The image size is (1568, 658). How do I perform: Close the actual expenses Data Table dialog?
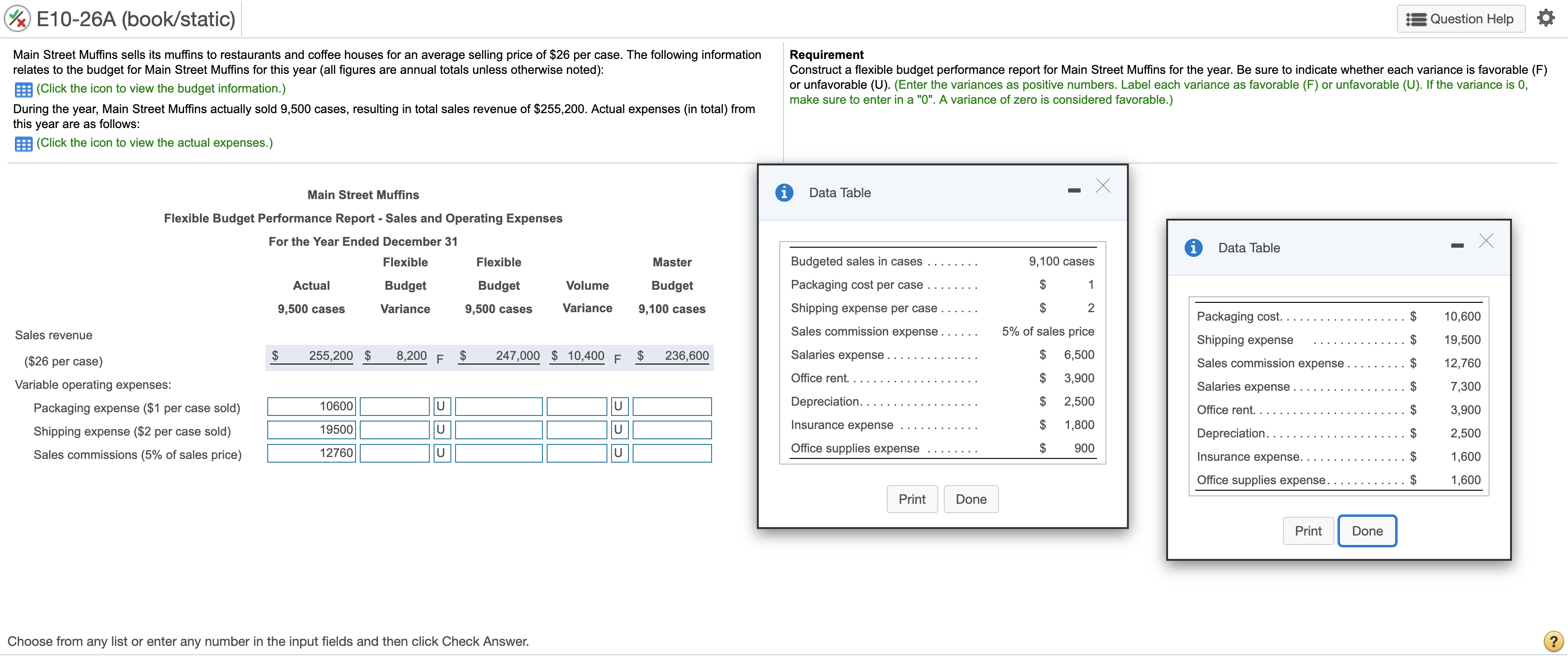pos(1486,241)
